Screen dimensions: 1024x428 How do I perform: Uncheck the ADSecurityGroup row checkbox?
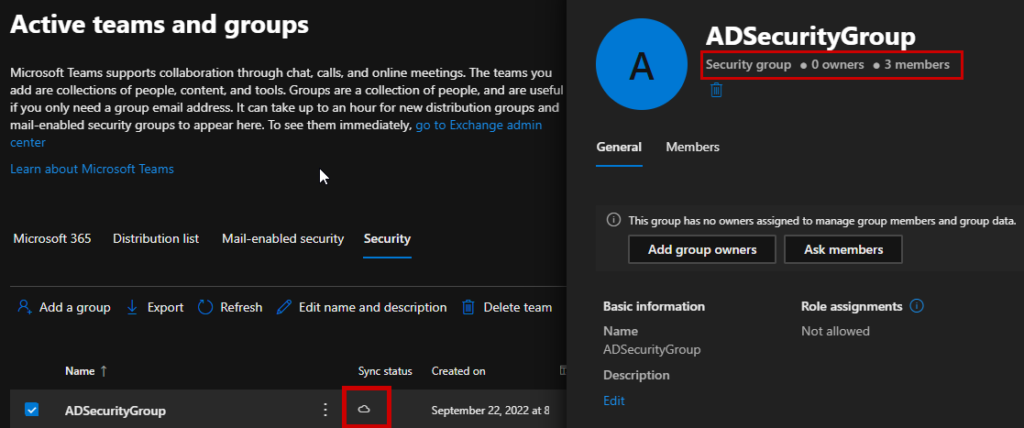point(31,409)
